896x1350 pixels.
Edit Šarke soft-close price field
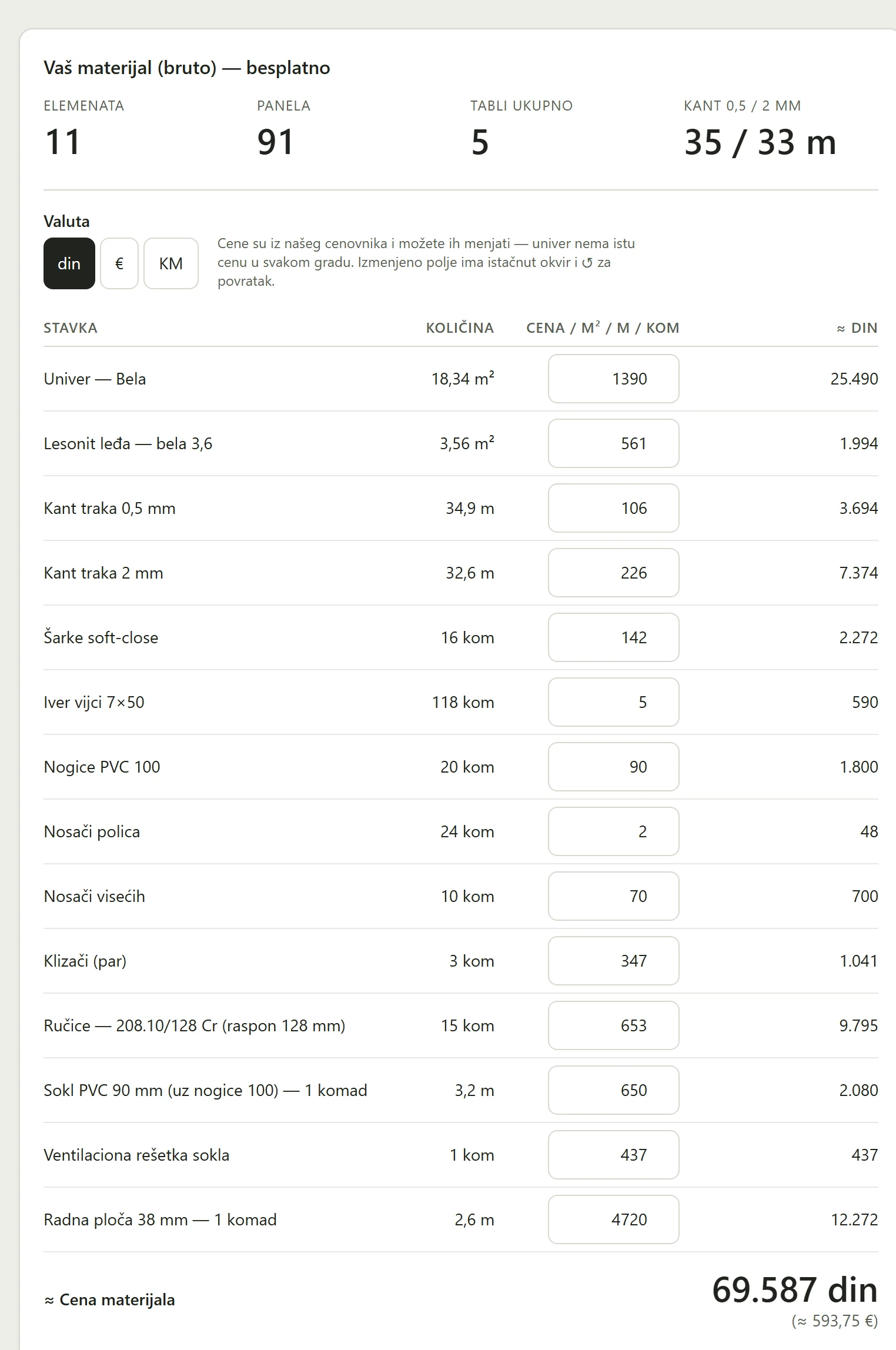pyautogui.click(x=614, y=637)
